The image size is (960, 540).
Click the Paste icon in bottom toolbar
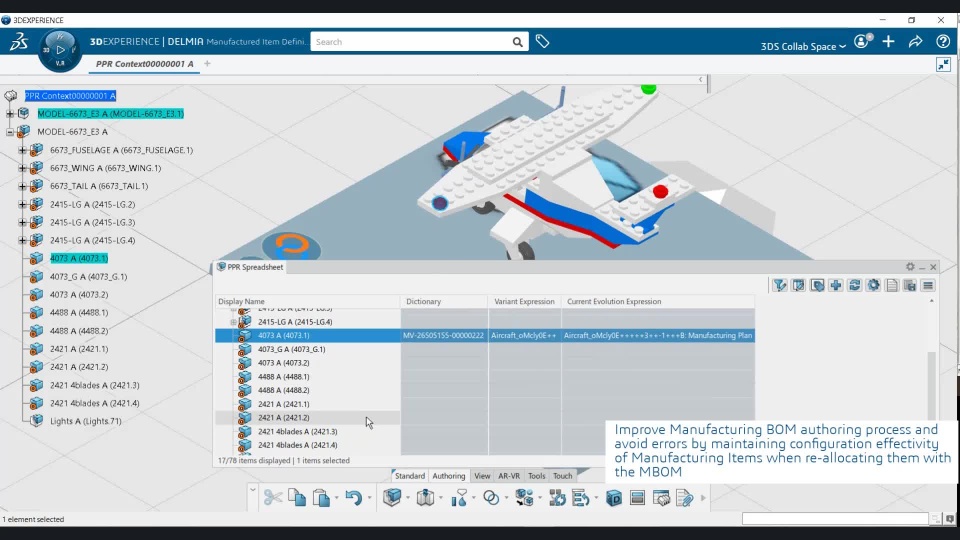point(321,498)
